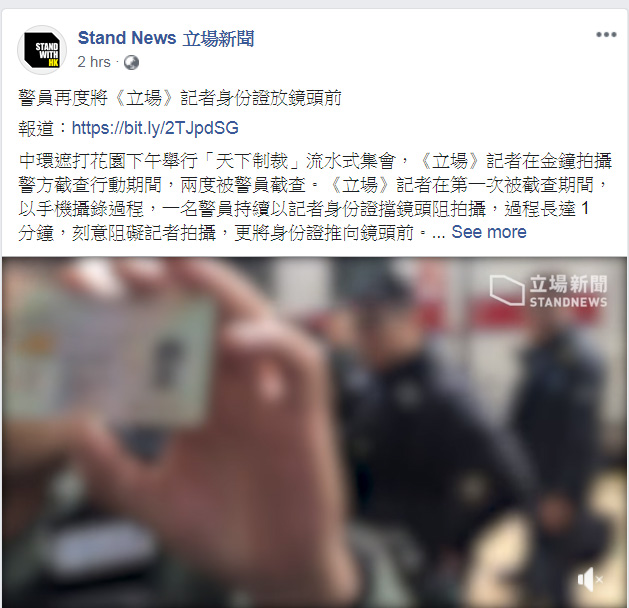Viewport: 629px width, 608px height.
Task: Open the three-dots post options menu
Action: 606,35
